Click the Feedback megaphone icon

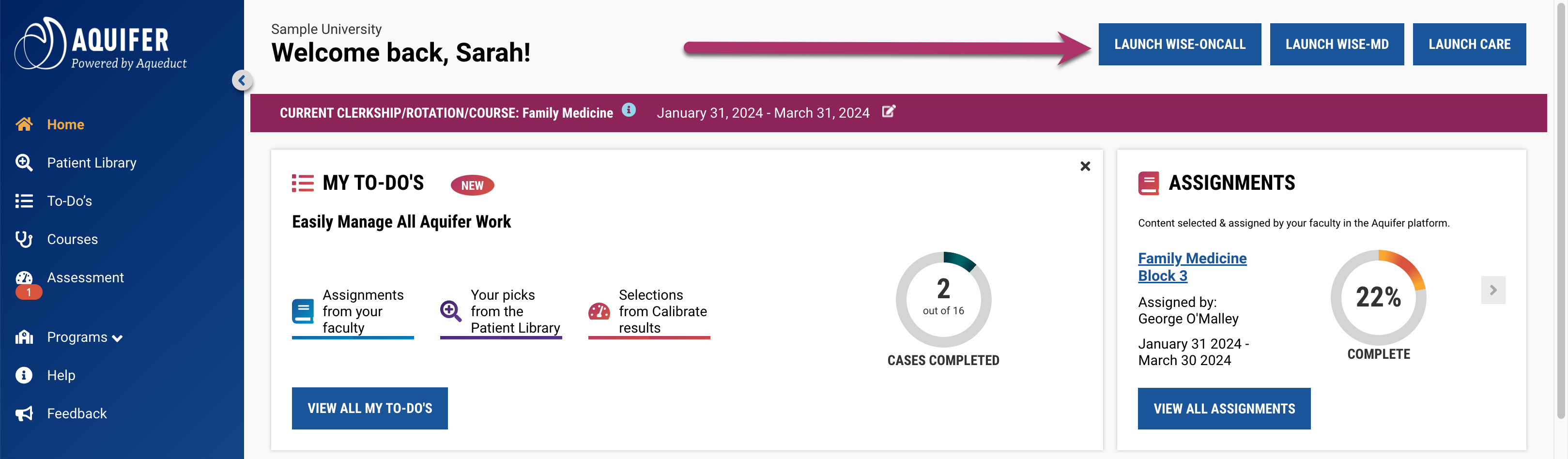point(24,414)
